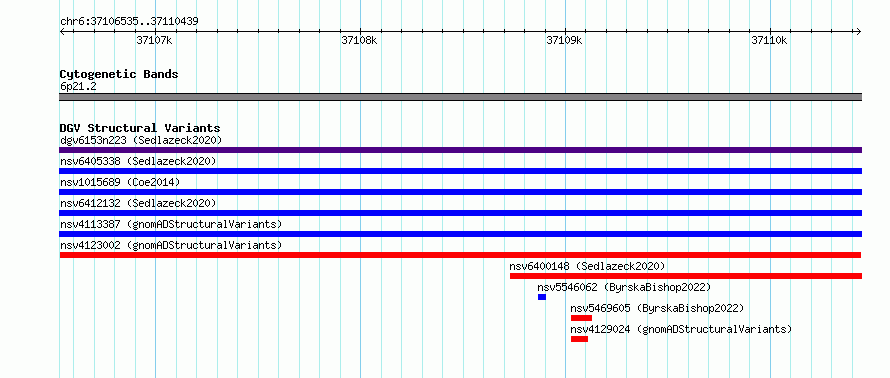Click the blue nsv4113387 variant bar
The image size is (890, 378).
(460, 234)
